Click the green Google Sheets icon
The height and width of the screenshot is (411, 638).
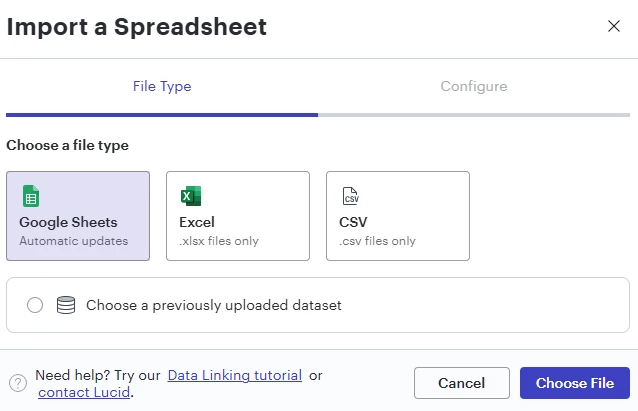(x=31, y=196)
